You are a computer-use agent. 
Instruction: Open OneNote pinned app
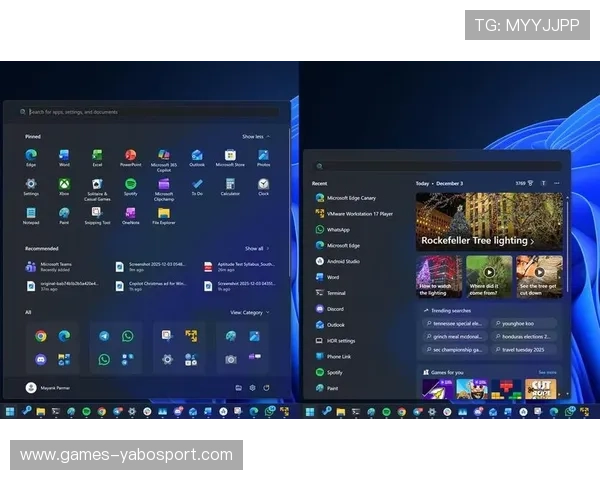click(130, 216)
